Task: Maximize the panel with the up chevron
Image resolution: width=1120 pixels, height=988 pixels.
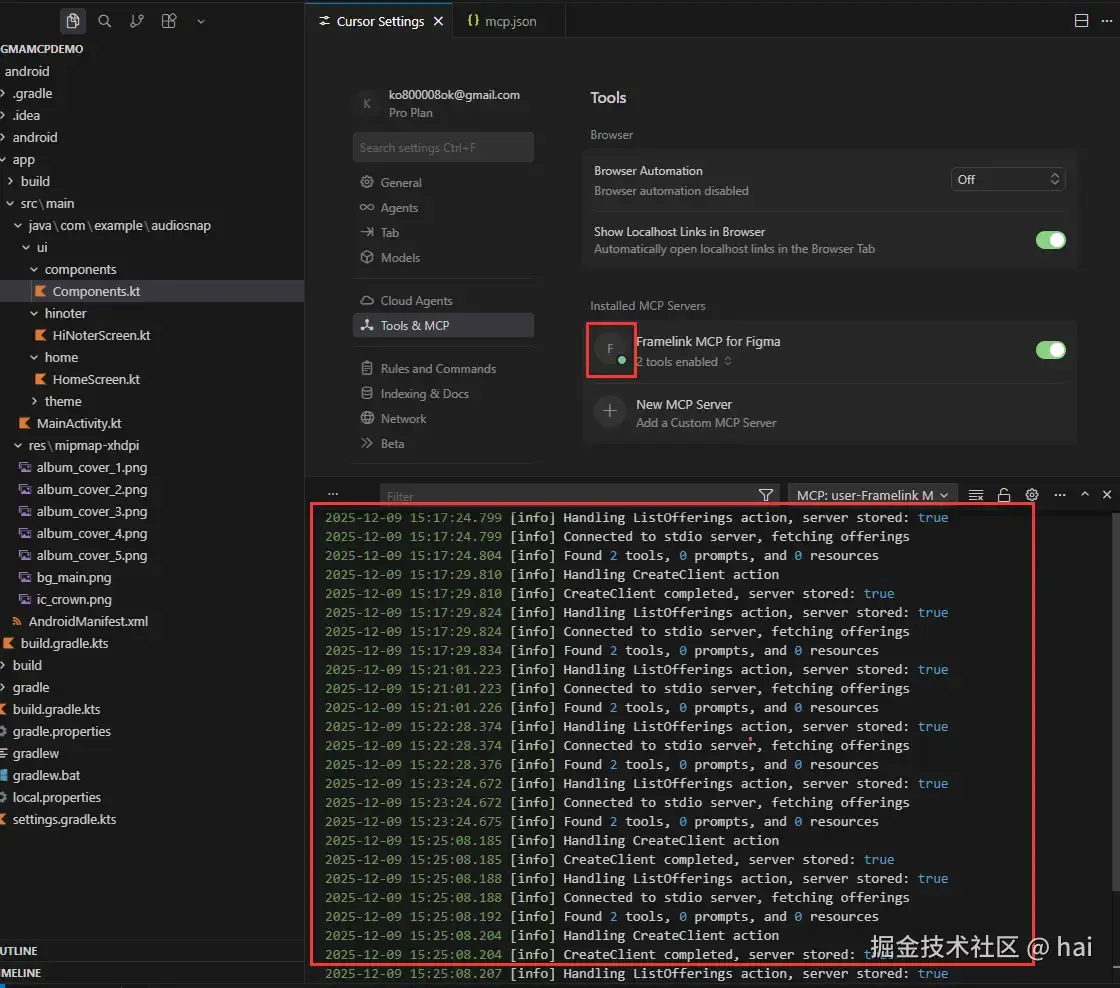Action: [x=1084, y=494]
